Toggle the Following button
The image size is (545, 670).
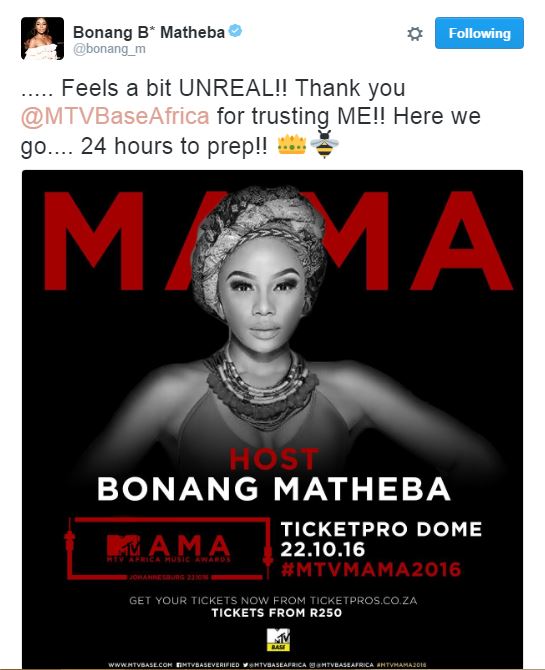[479, 33]
